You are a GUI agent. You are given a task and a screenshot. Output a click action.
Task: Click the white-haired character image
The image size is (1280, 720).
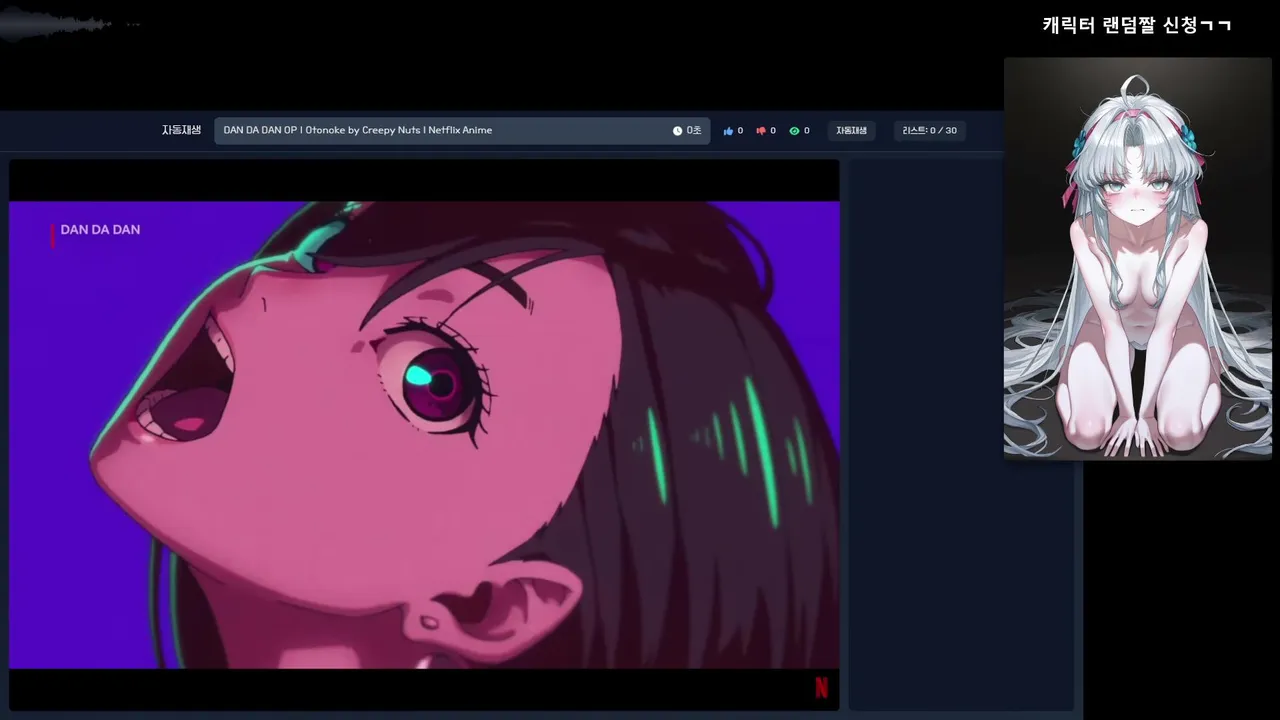click(1138, 258)
